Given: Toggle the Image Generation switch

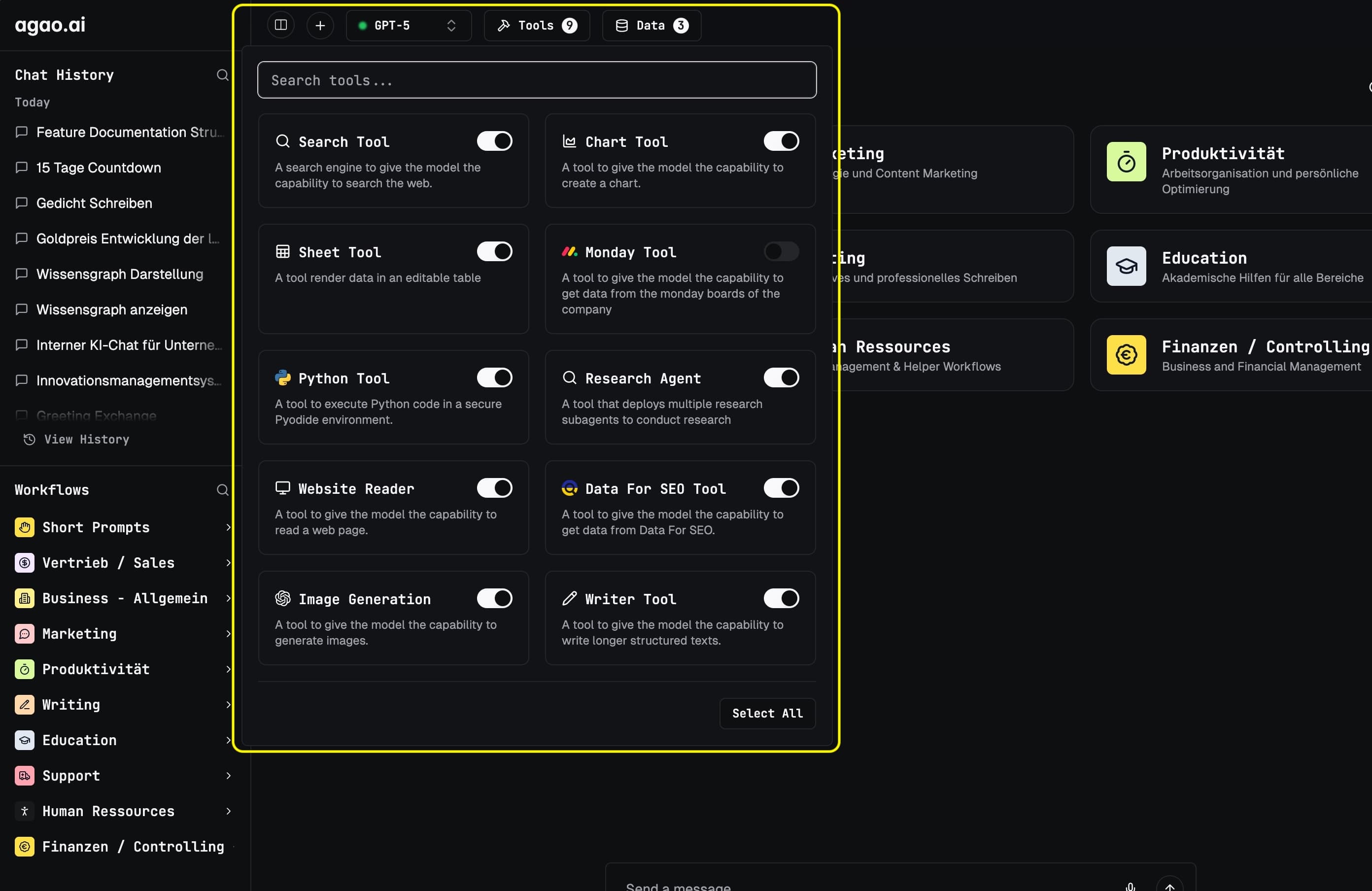Looking at the screenshot, I should pyautogui.click(x=494, y=598).
